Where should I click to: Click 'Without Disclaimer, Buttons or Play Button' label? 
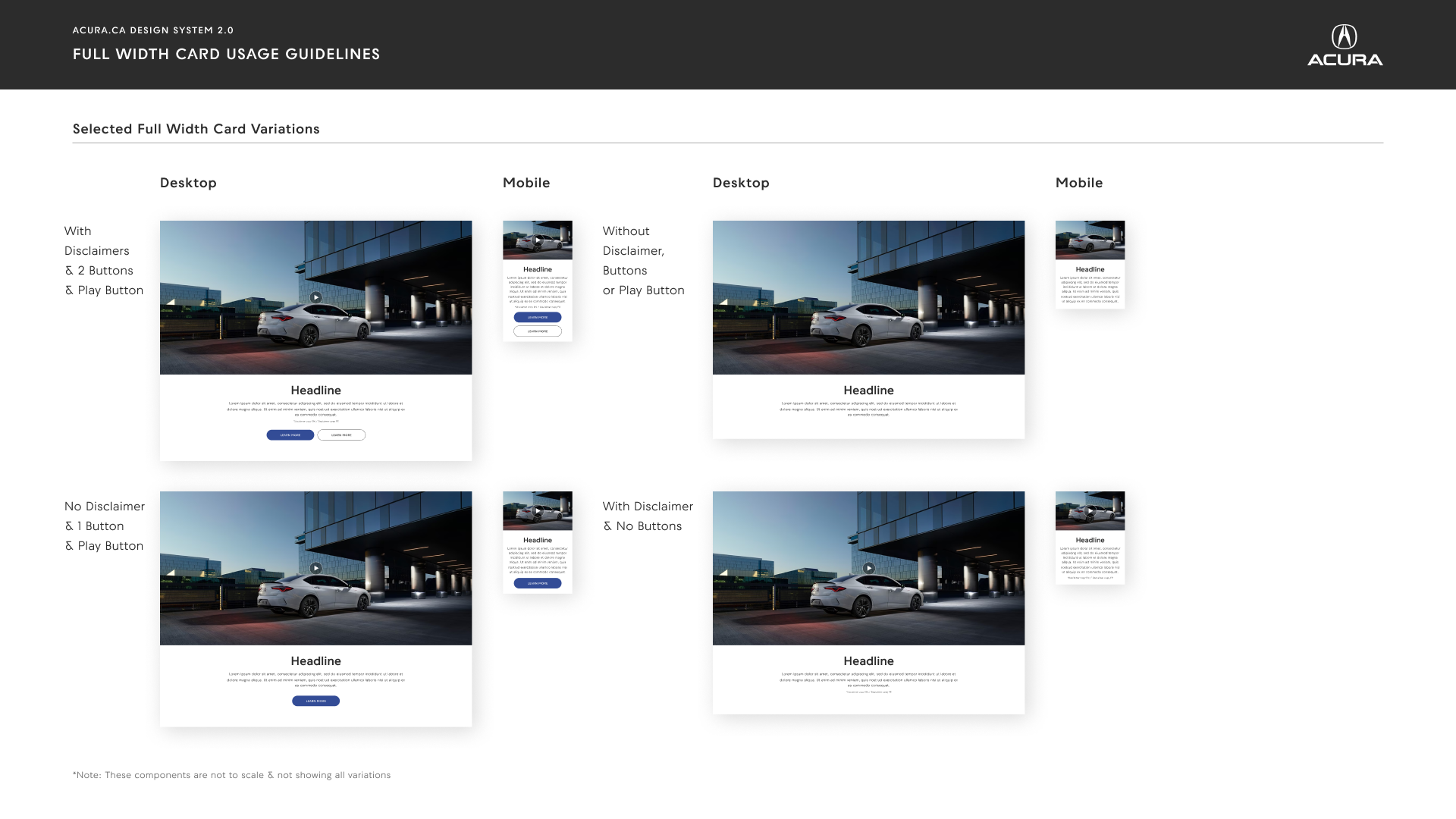pyautogui.click(x=644, y=261)
